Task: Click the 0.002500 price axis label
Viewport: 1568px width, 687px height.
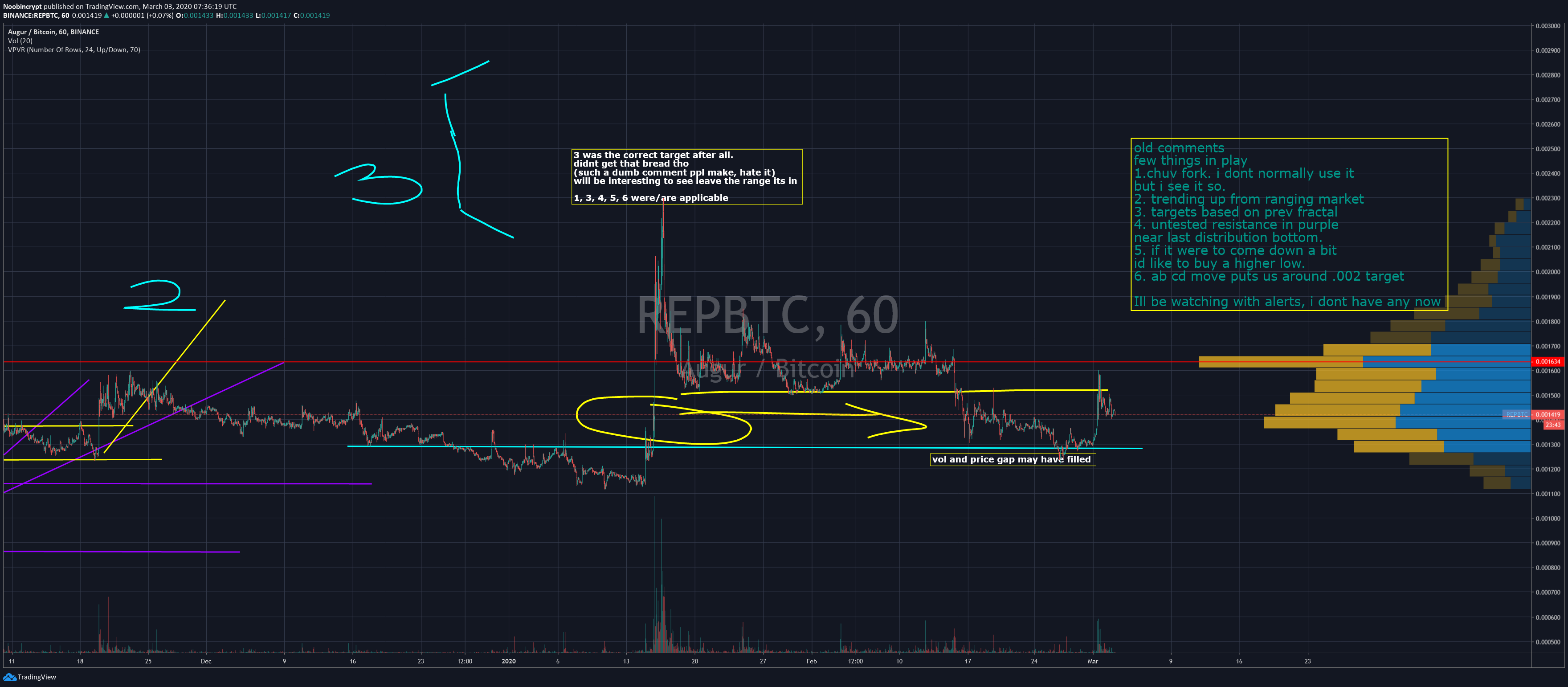Action: (1548, 149)
